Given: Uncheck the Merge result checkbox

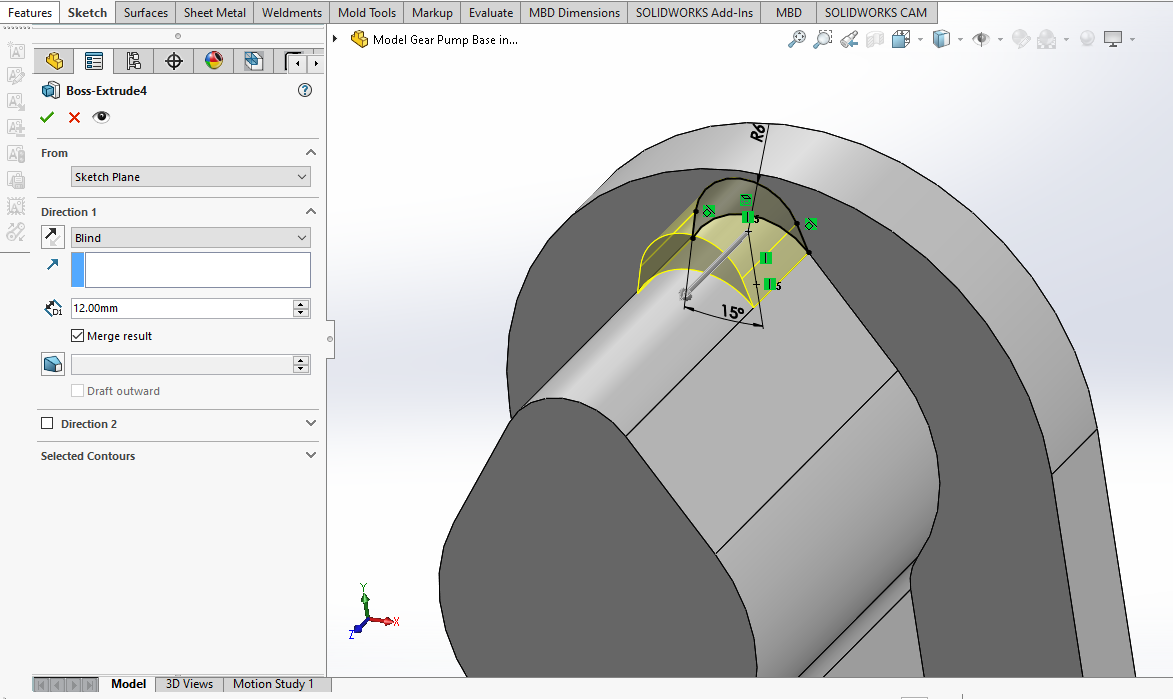Looking at the screenshot, I should click(x=78, y=336).
